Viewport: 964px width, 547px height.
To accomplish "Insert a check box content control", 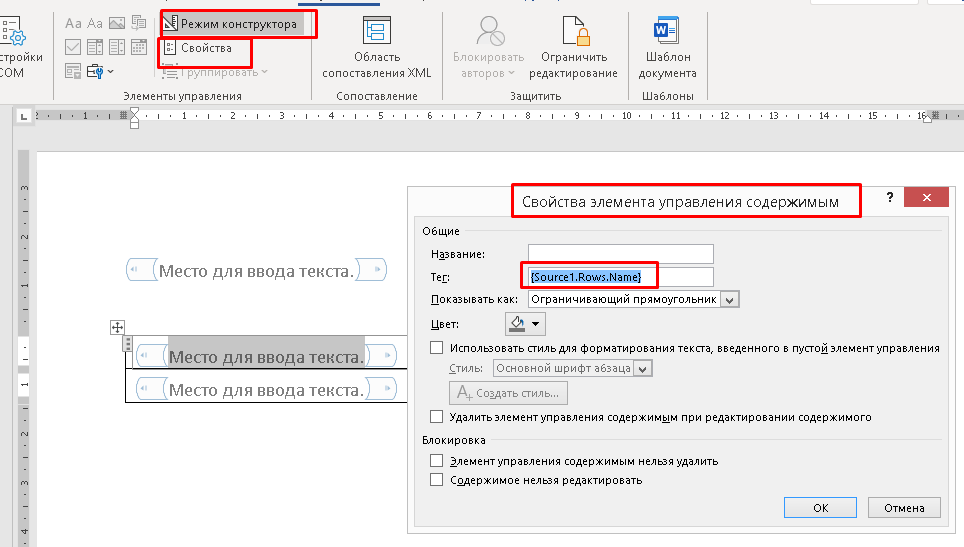I will click(x=74, y=47).
